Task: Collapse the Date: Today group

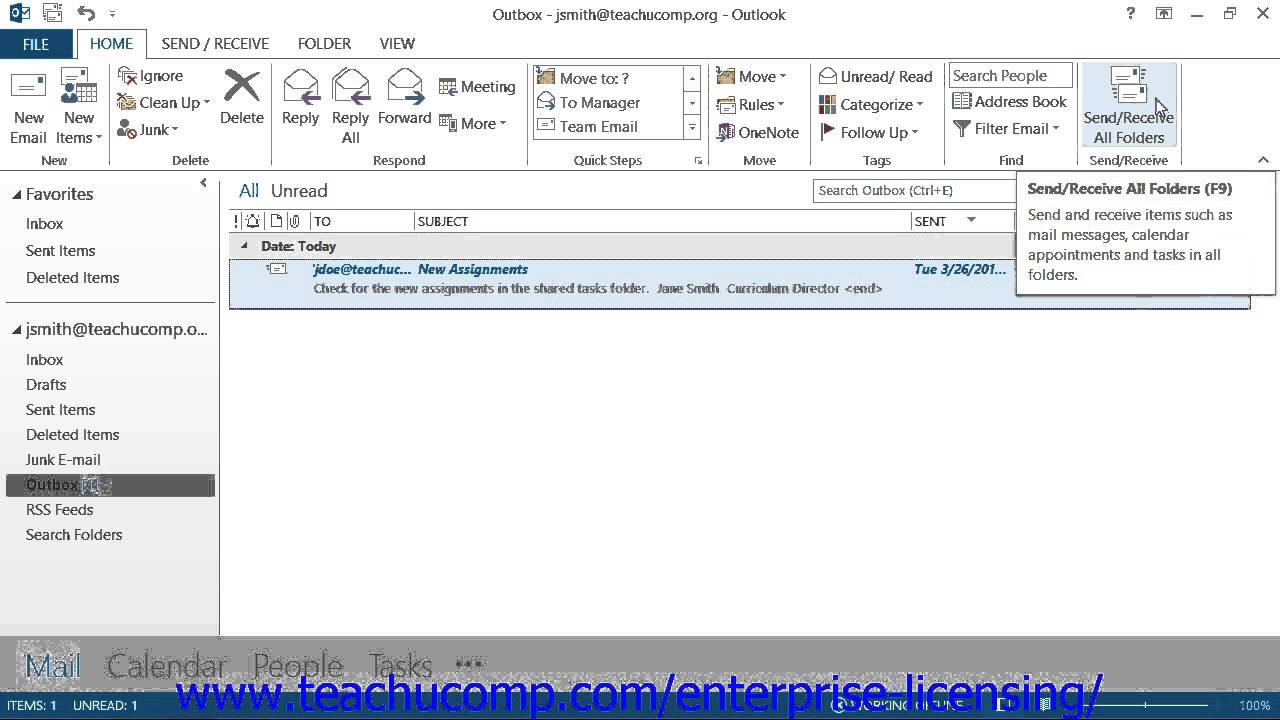Action: pos(244,246)
